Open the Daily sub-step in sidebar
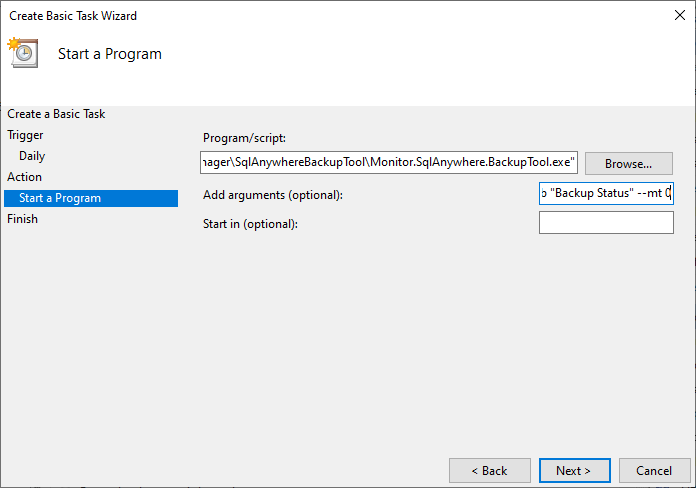Viewport: 696px width, 488px height. (x=32, y=156)
